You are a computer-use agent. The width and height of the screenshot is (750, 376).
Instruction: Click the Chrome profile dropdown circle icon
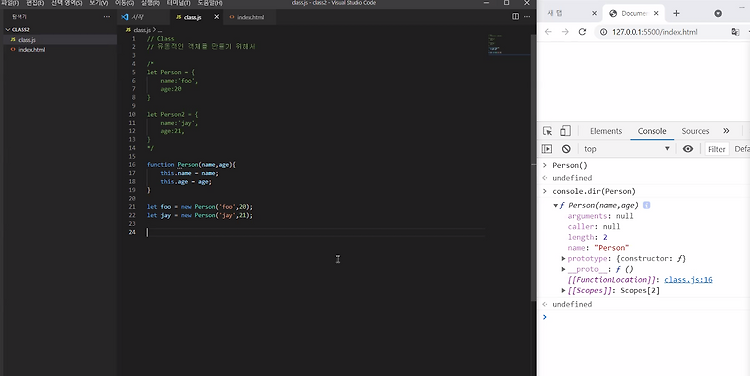tap(718, 13)
